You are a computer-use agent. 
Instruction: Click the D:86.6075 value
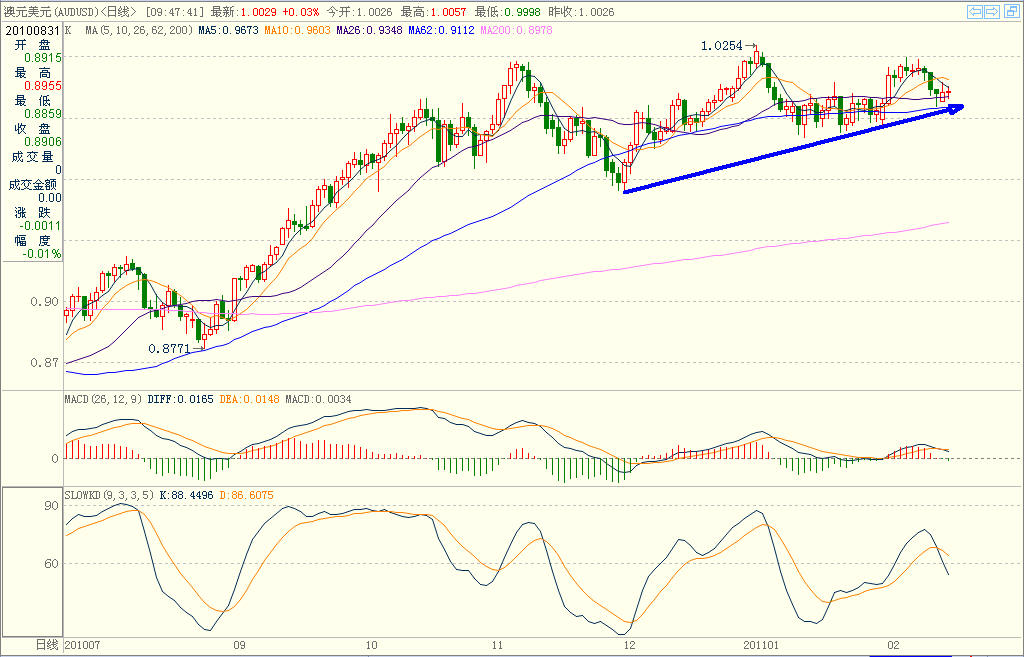tap(246, 496)
